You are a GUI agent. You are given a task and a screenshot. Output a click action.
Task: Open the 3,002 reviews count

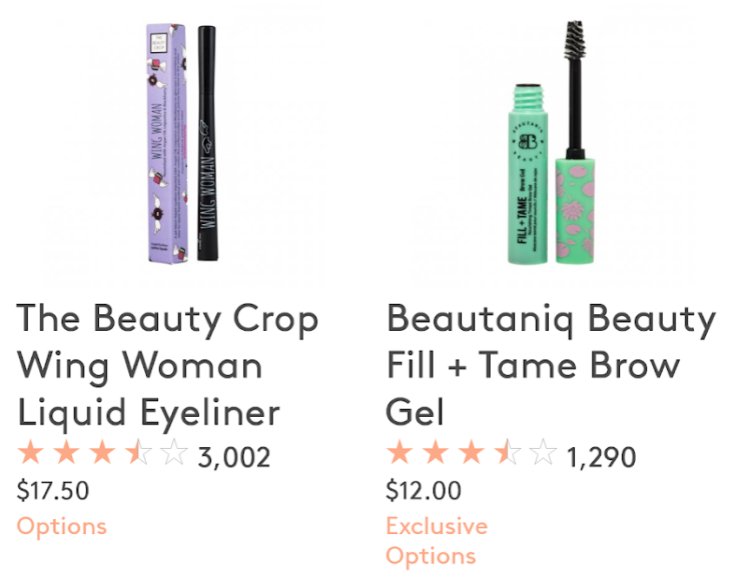[234, 457]
